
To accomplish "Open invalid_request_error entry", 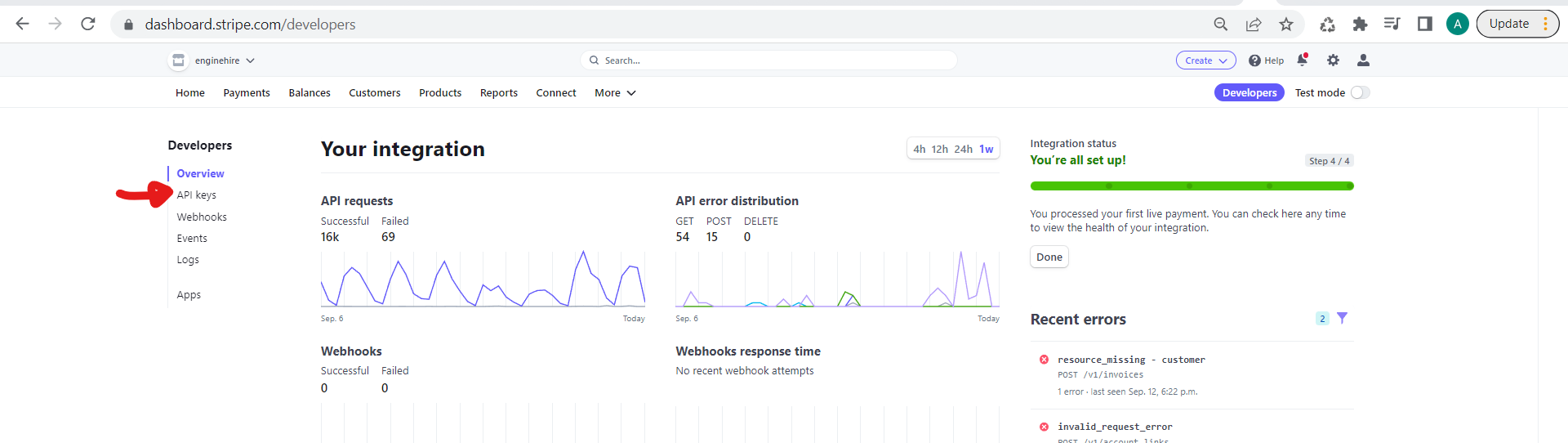I will pyautogui.click(x=1115, y=427).
